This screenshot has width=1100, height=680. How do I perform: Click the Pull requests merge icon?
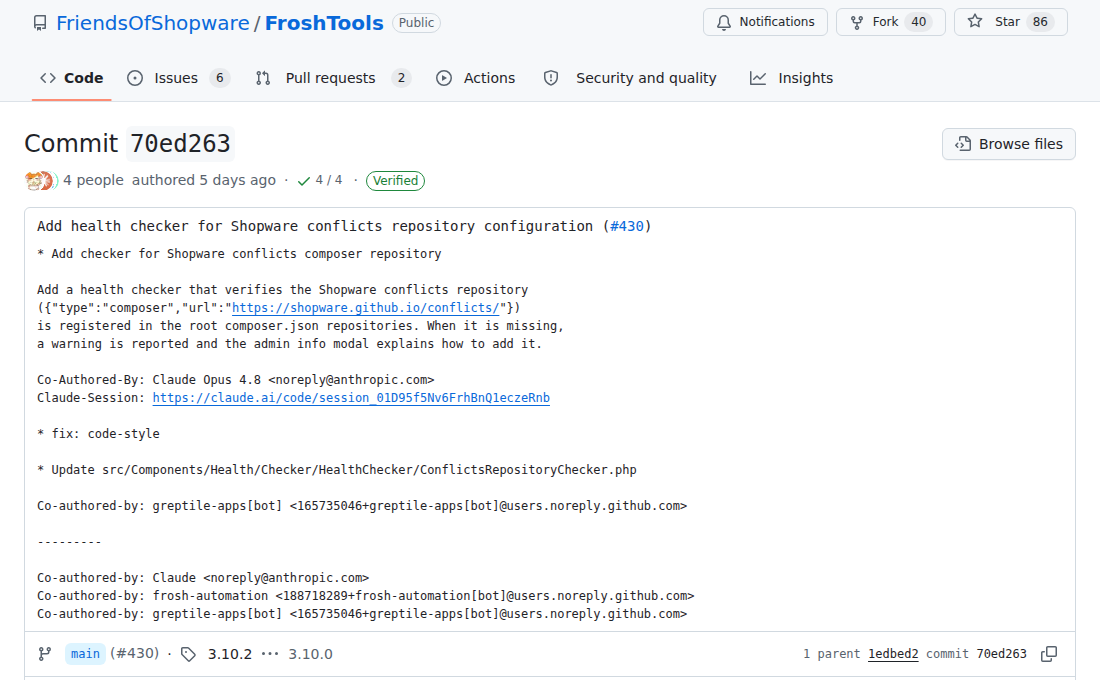pyautogui.click(x=263, y=78)
